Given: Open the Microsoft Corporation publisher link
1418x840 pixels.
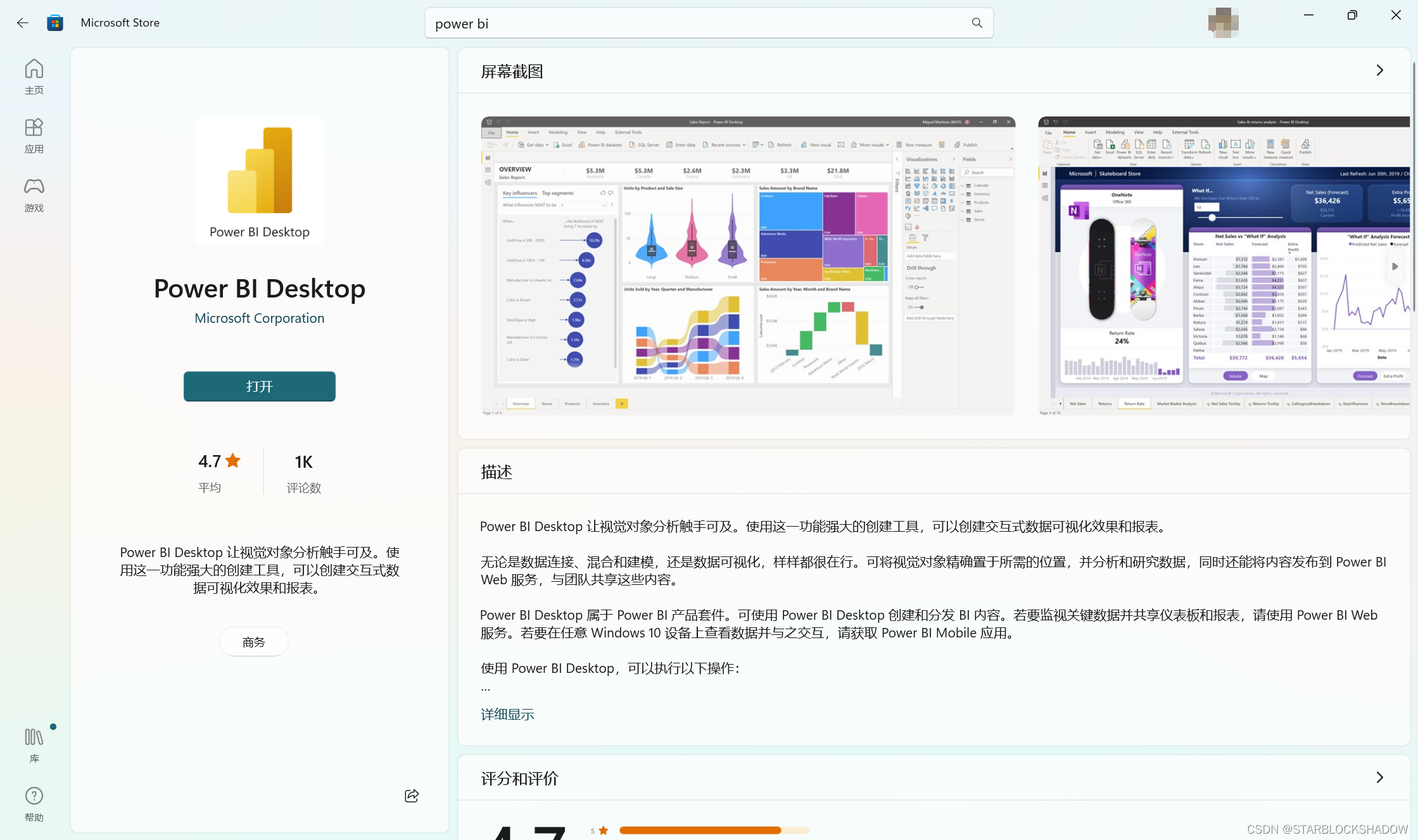Looking at the screenshot, I should point(260,318).
